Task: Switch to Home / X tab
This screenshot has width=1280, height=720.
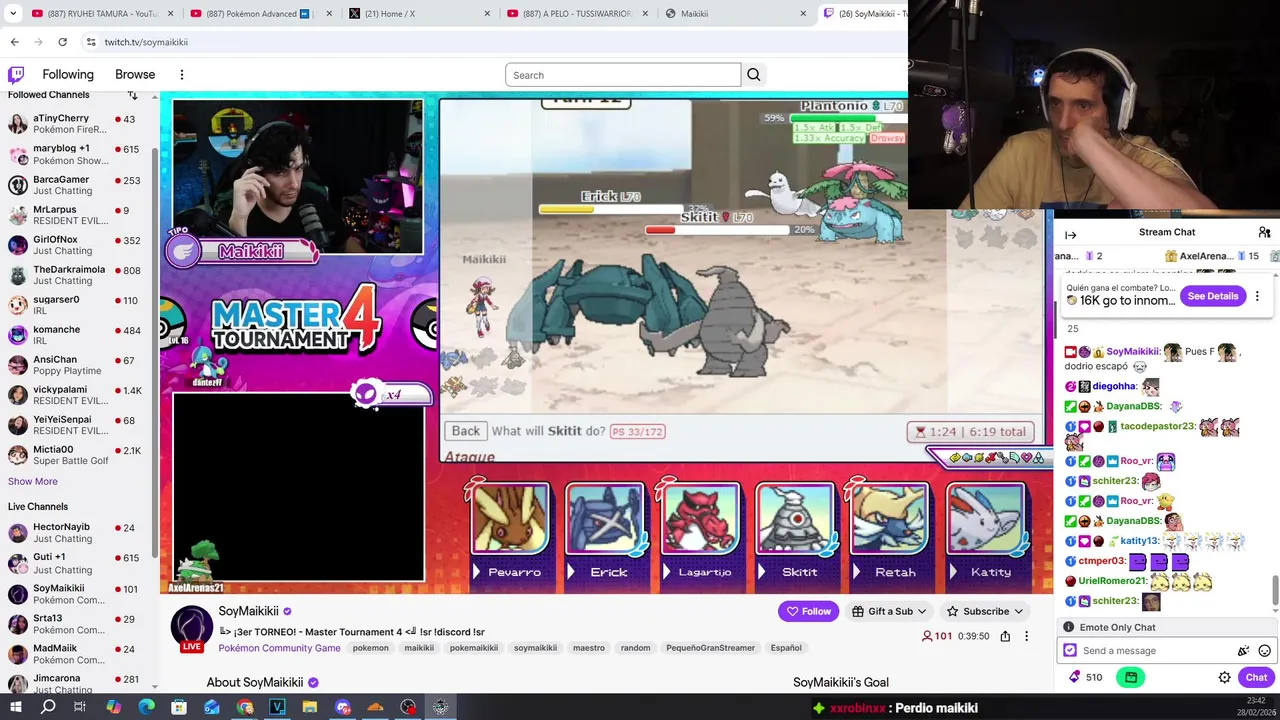Action: coord(420,14)
